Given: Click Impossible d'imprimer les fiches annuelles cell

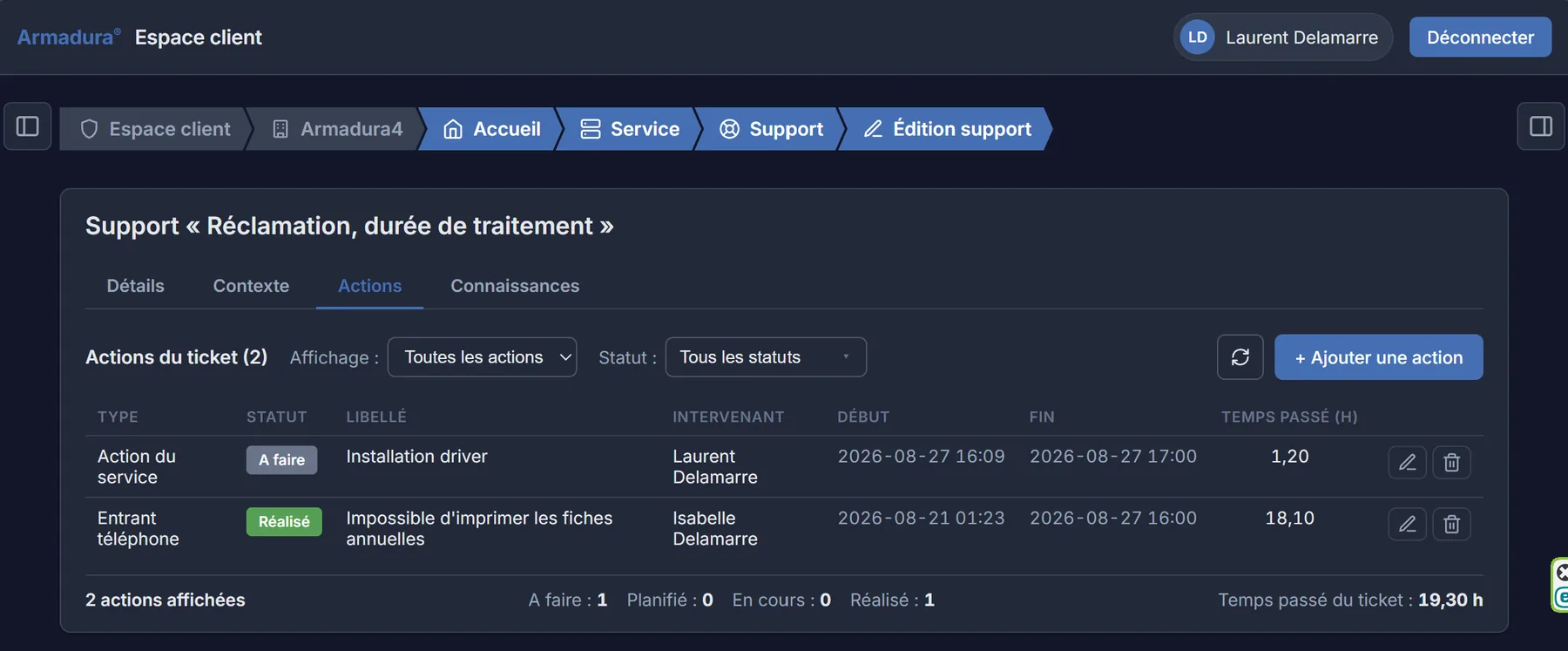Looking at the screenshot, I should pyautogui.click(x=479, y=529).
